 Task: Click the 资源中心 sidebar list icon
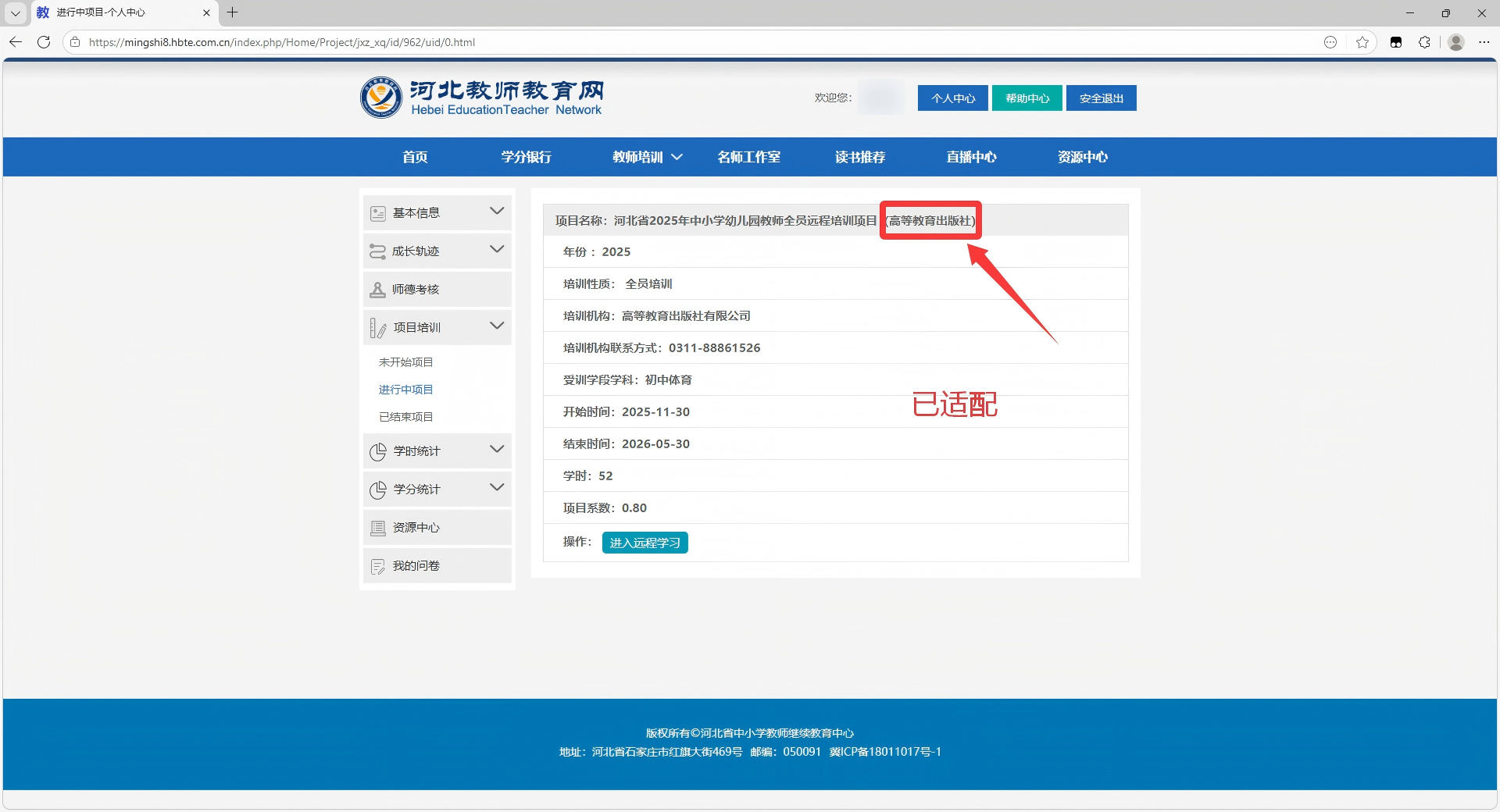(x=378, y=528)
